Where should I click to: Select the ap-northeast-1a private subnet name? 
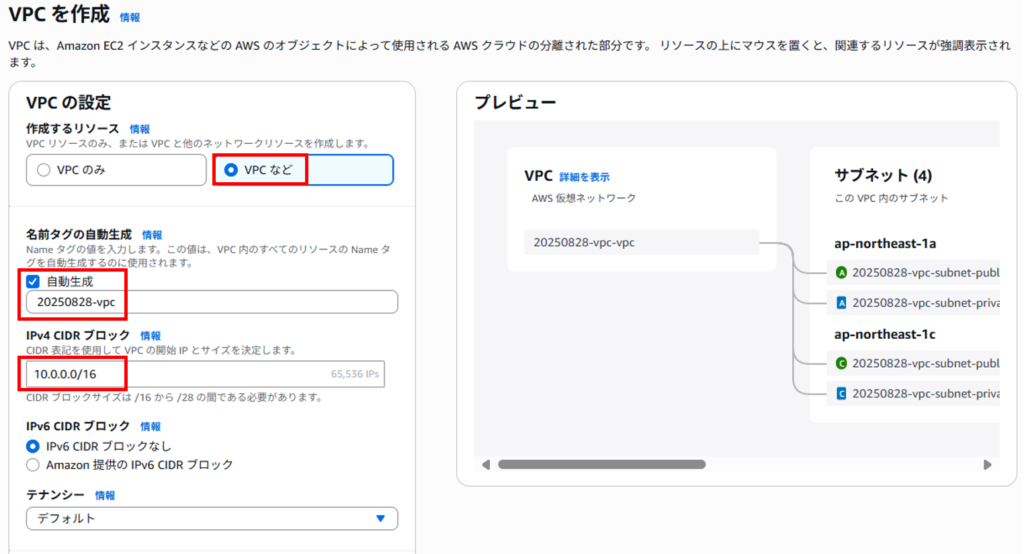[925, 302]
